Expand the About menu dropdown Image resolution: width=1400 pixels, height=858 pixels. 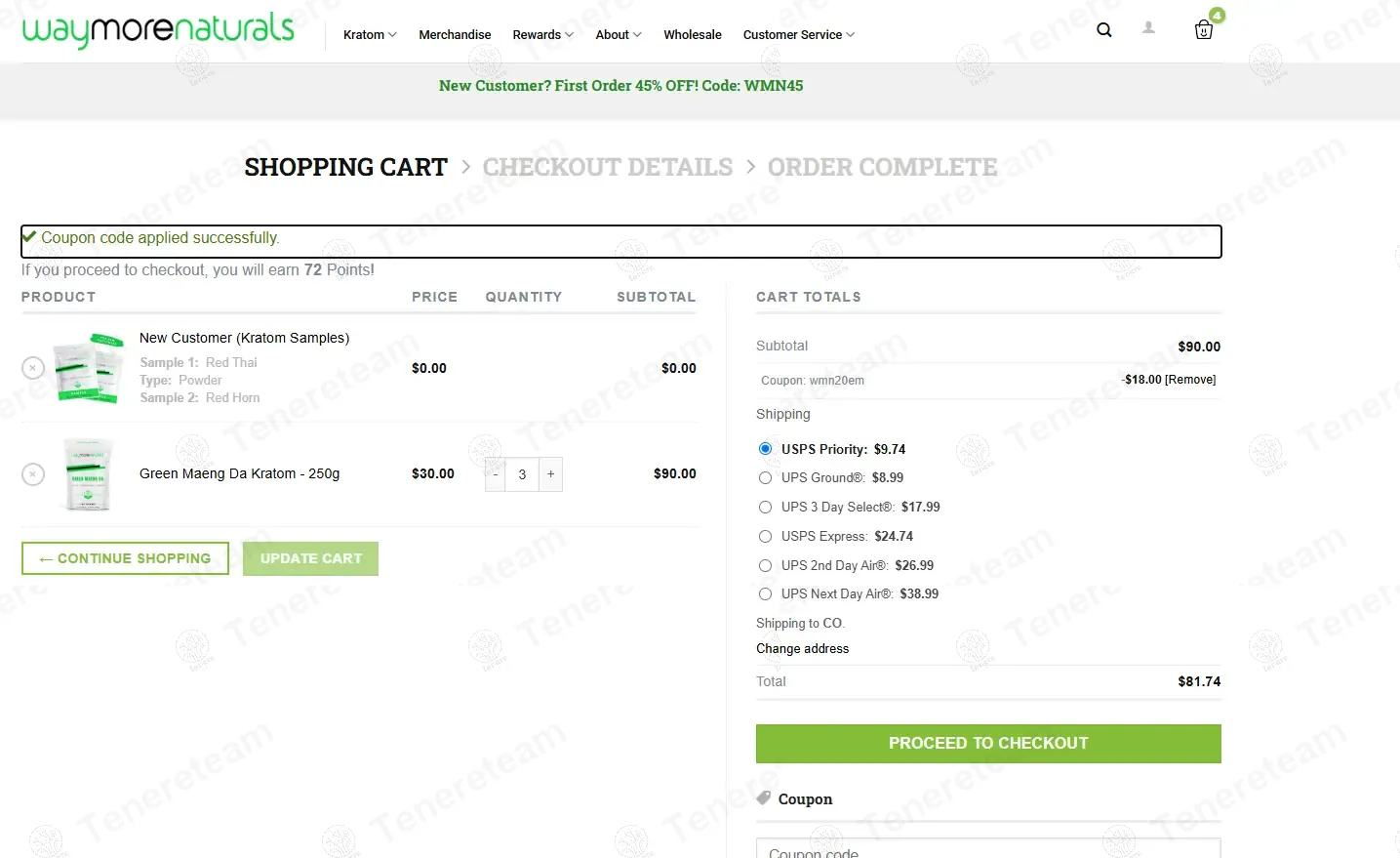tap(619, 34)
